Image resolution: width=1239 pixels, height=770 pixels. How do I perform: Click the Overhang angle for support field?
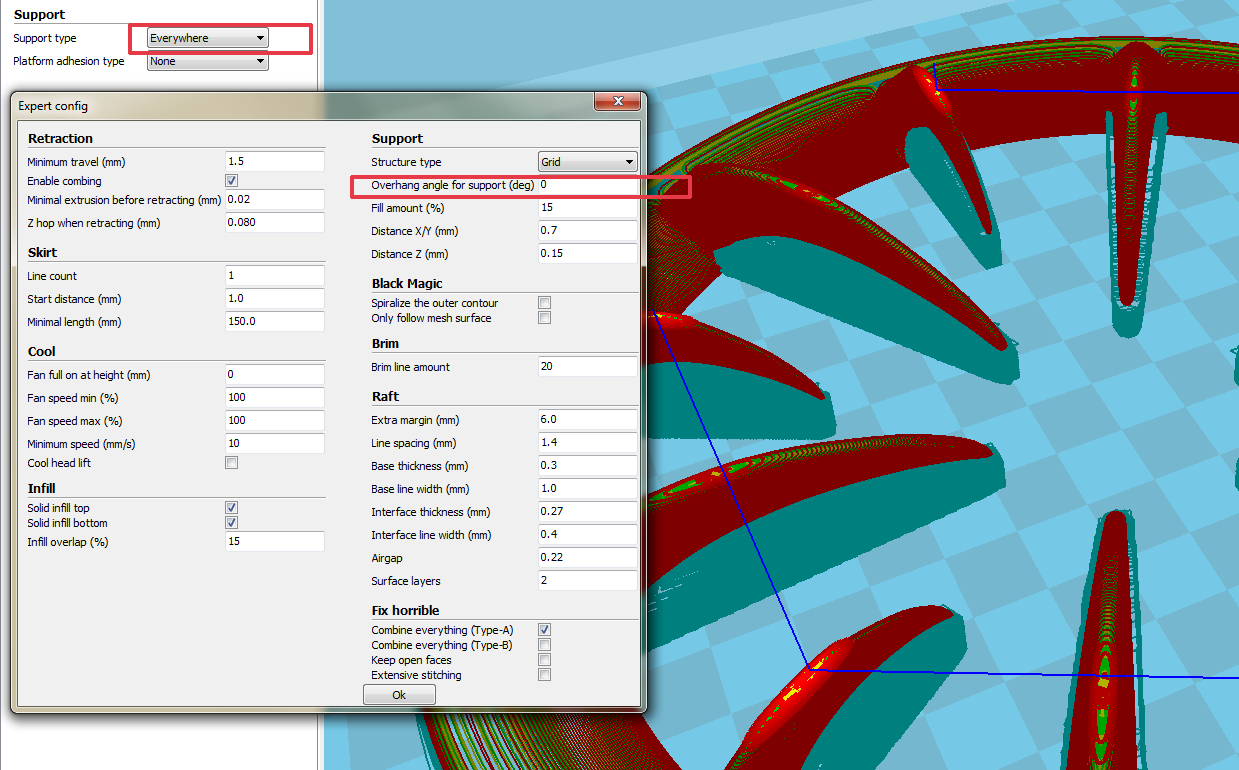[x=587, y=185]
